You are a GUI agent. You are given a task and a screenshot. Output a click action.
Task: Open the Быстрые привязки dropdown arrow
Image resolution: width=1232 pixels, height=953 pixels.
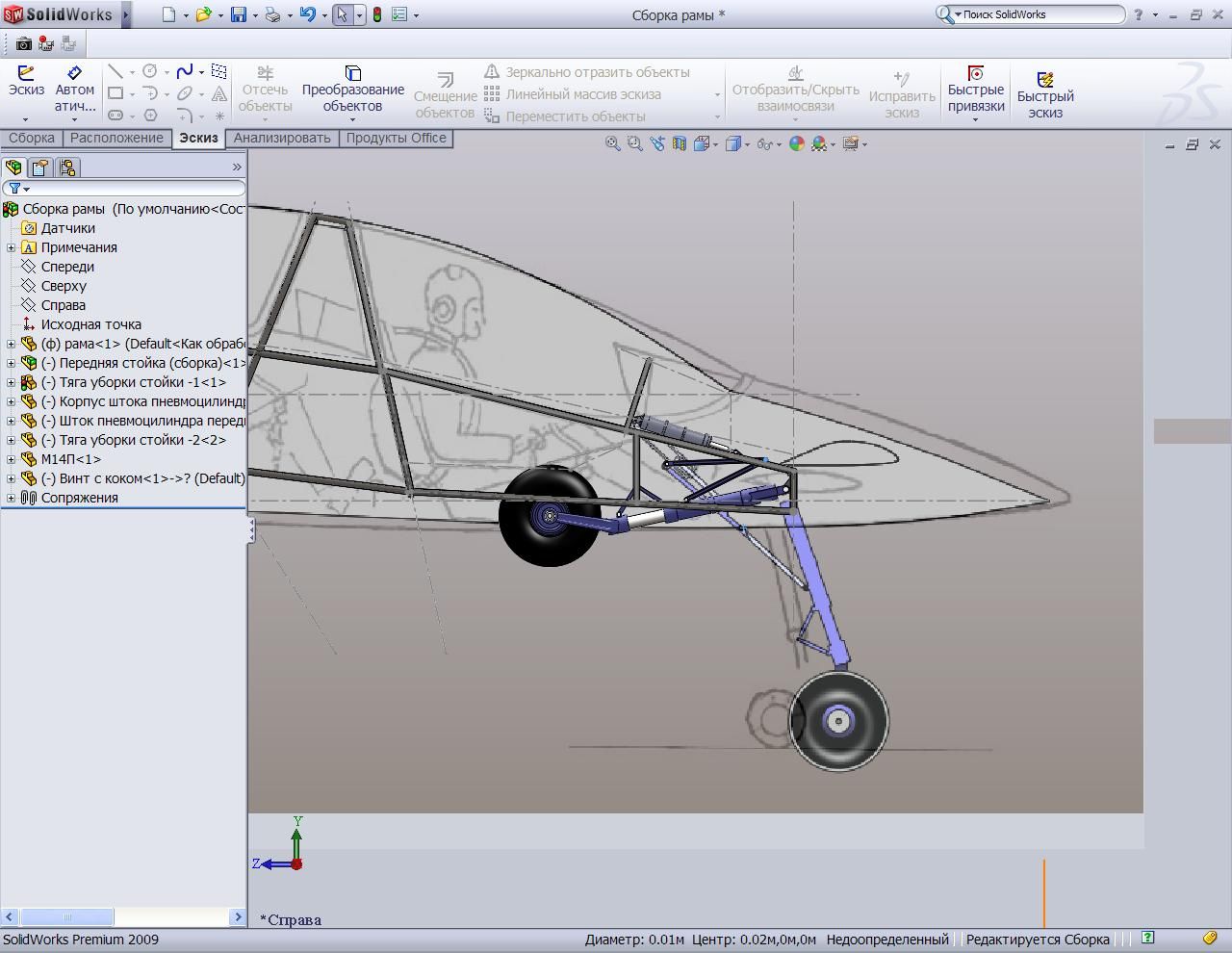coord(975,119)
